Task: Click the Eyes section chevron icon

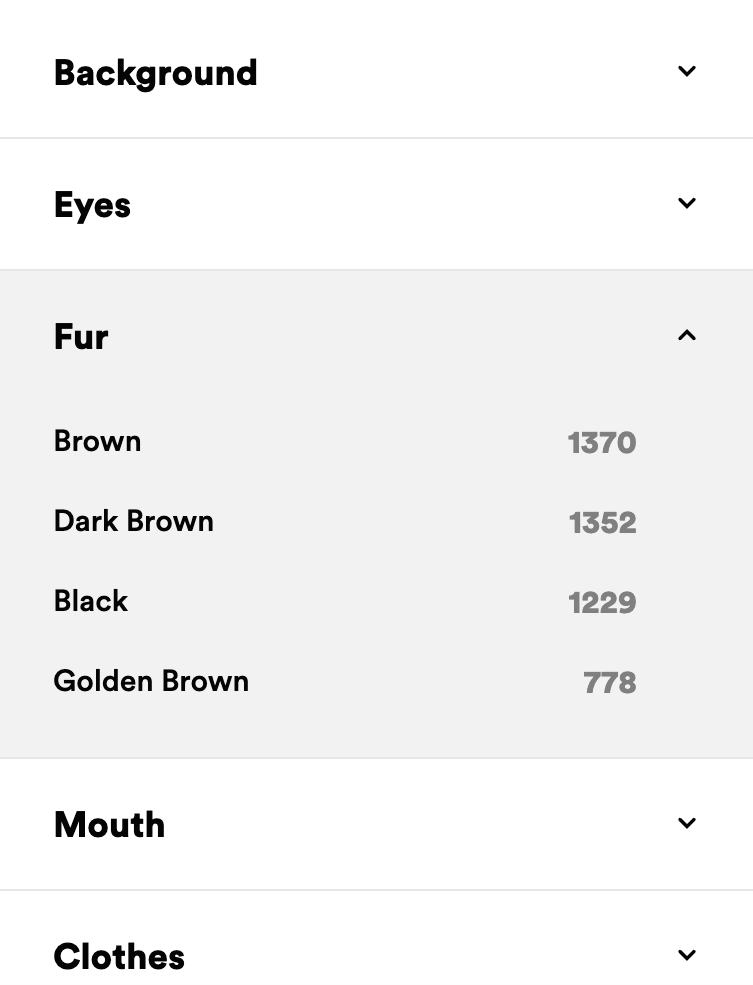Action: (x=687, y=203)
